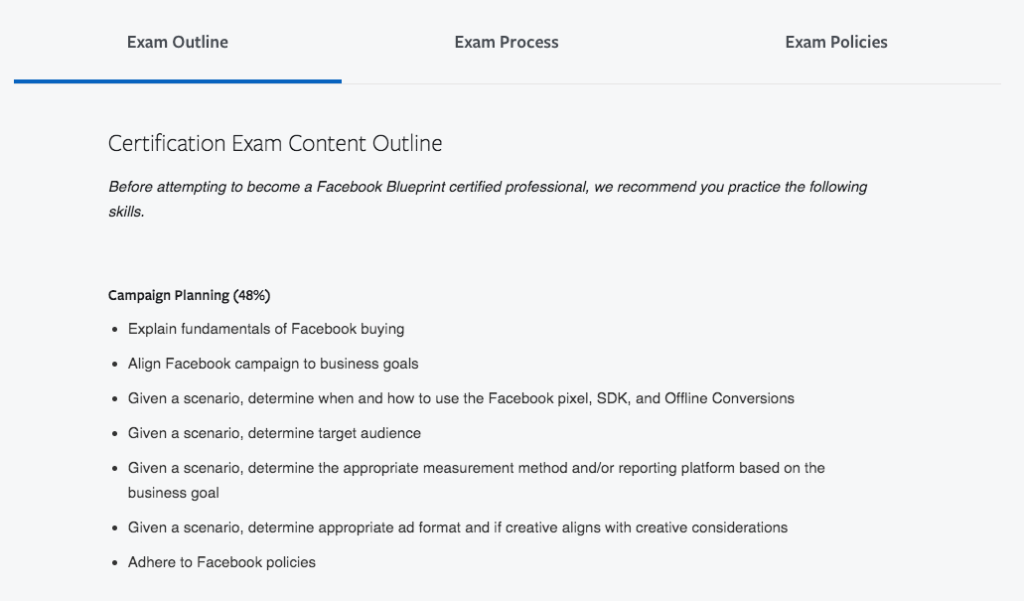The height and width of the screenshot is (601, 1024).
Task: Click the wrapped italic word 'skills.'
Action: (x=126, y=212)
